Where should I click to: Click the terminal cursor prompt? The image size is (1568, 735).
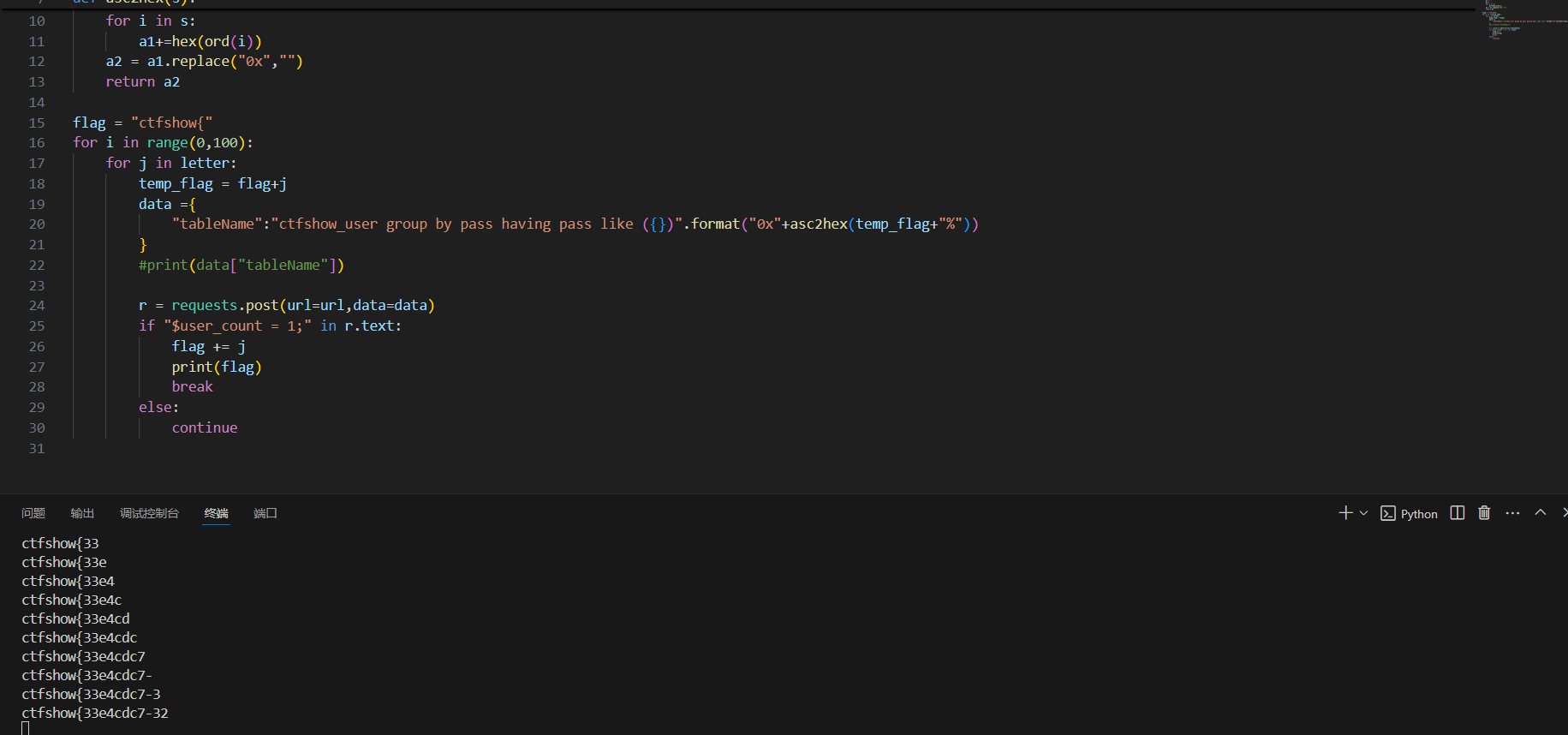[26, 728]
